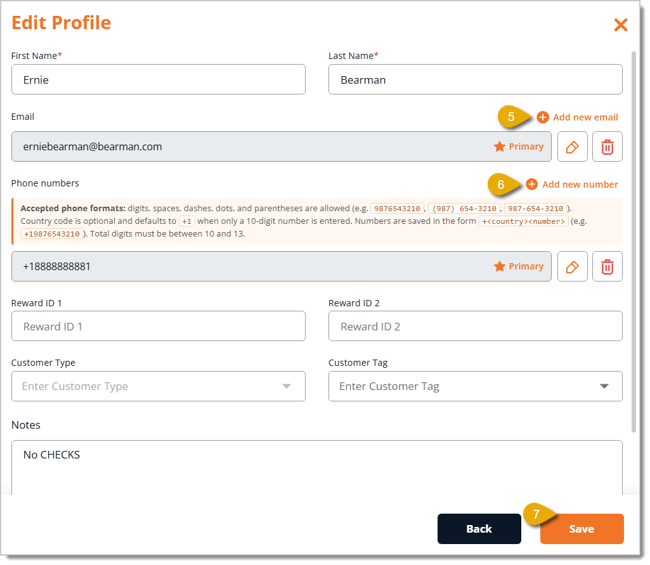The height and width of the screenshot is (565, 650).
Task: Close the Edit Profile dialog
Action: tap(620, 25)
